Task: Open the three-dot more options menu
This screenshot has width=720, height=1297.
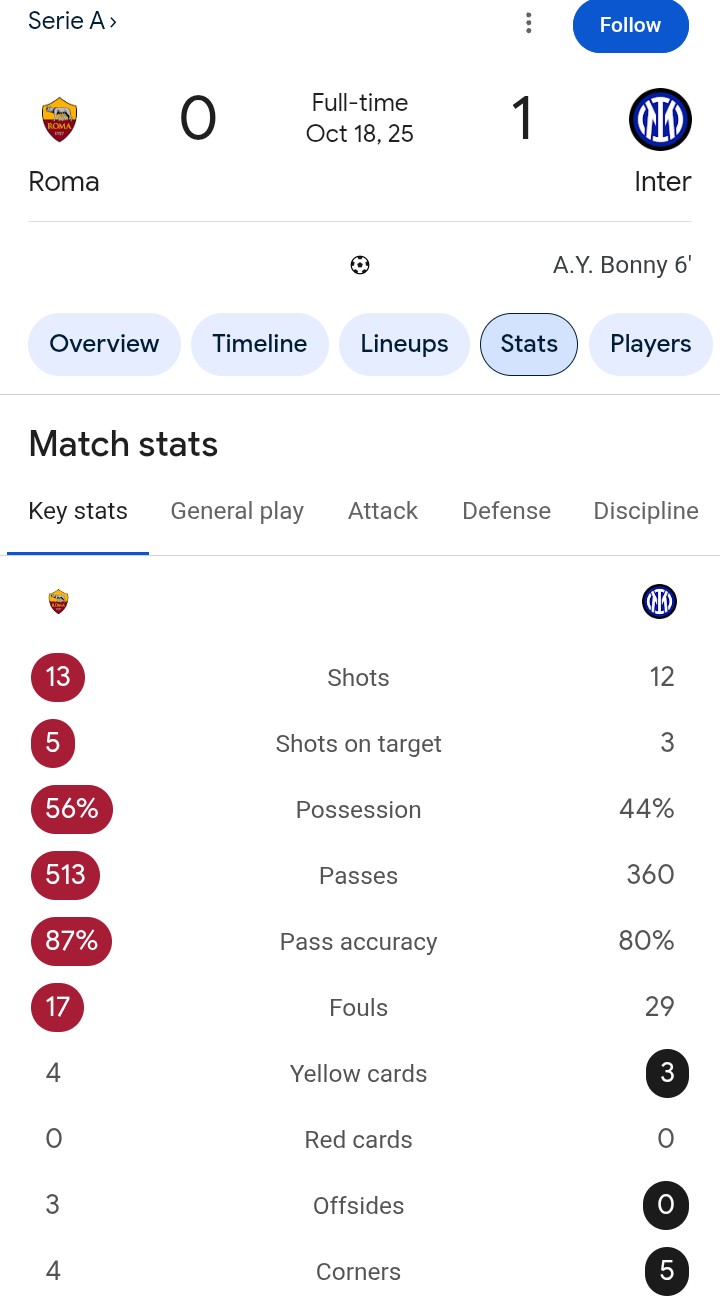Action: tap(528, 23)
